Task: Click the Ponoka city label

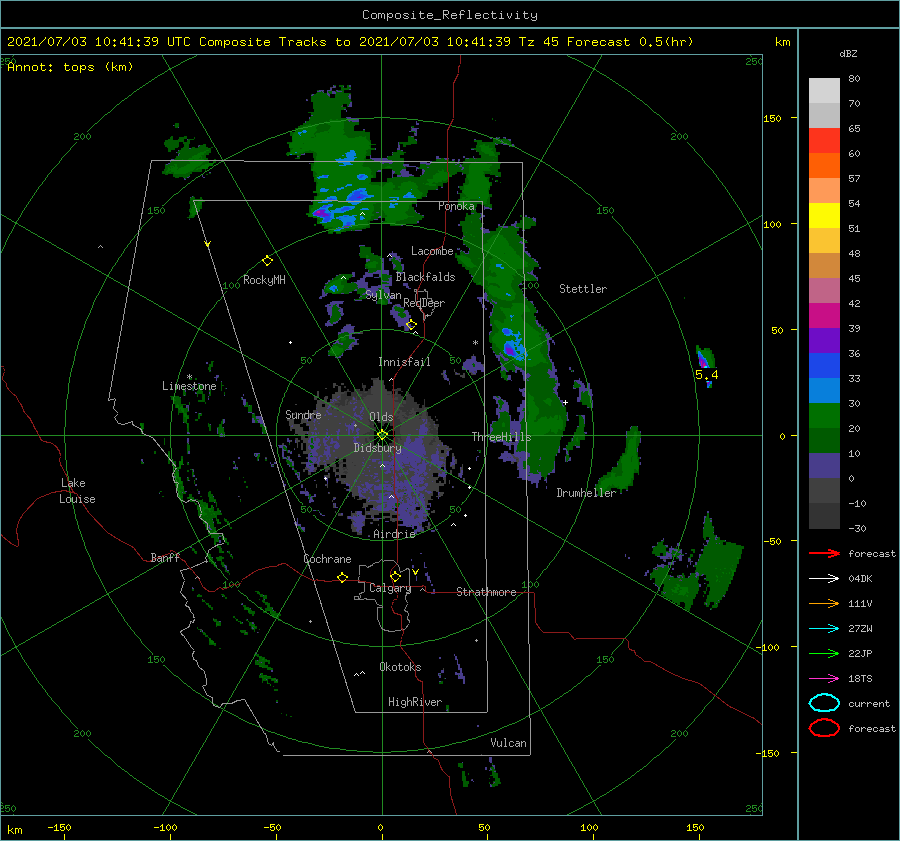Action: [x=456, y=206]
